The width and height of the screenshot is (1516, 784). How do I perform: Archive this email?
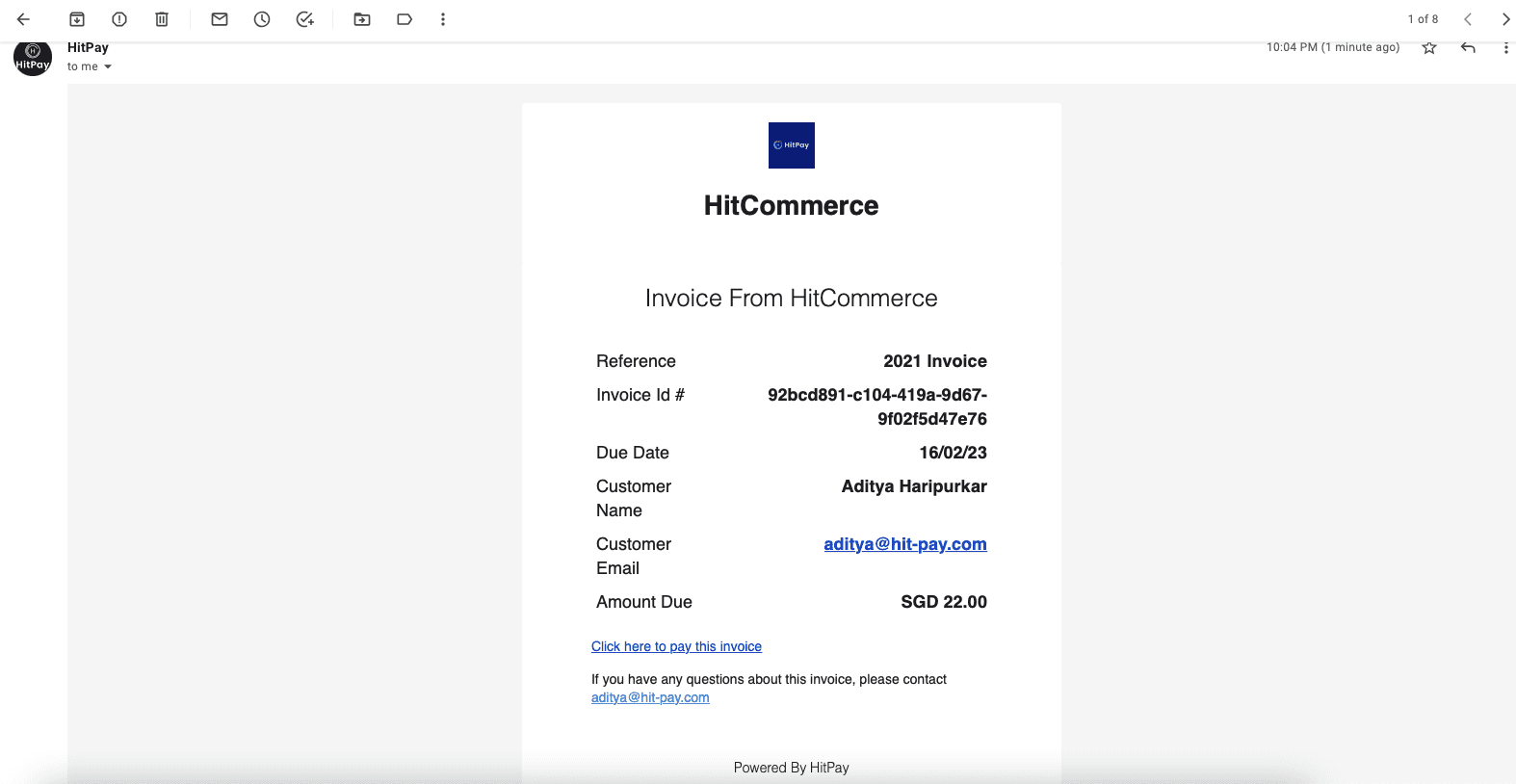click(77, 19)
